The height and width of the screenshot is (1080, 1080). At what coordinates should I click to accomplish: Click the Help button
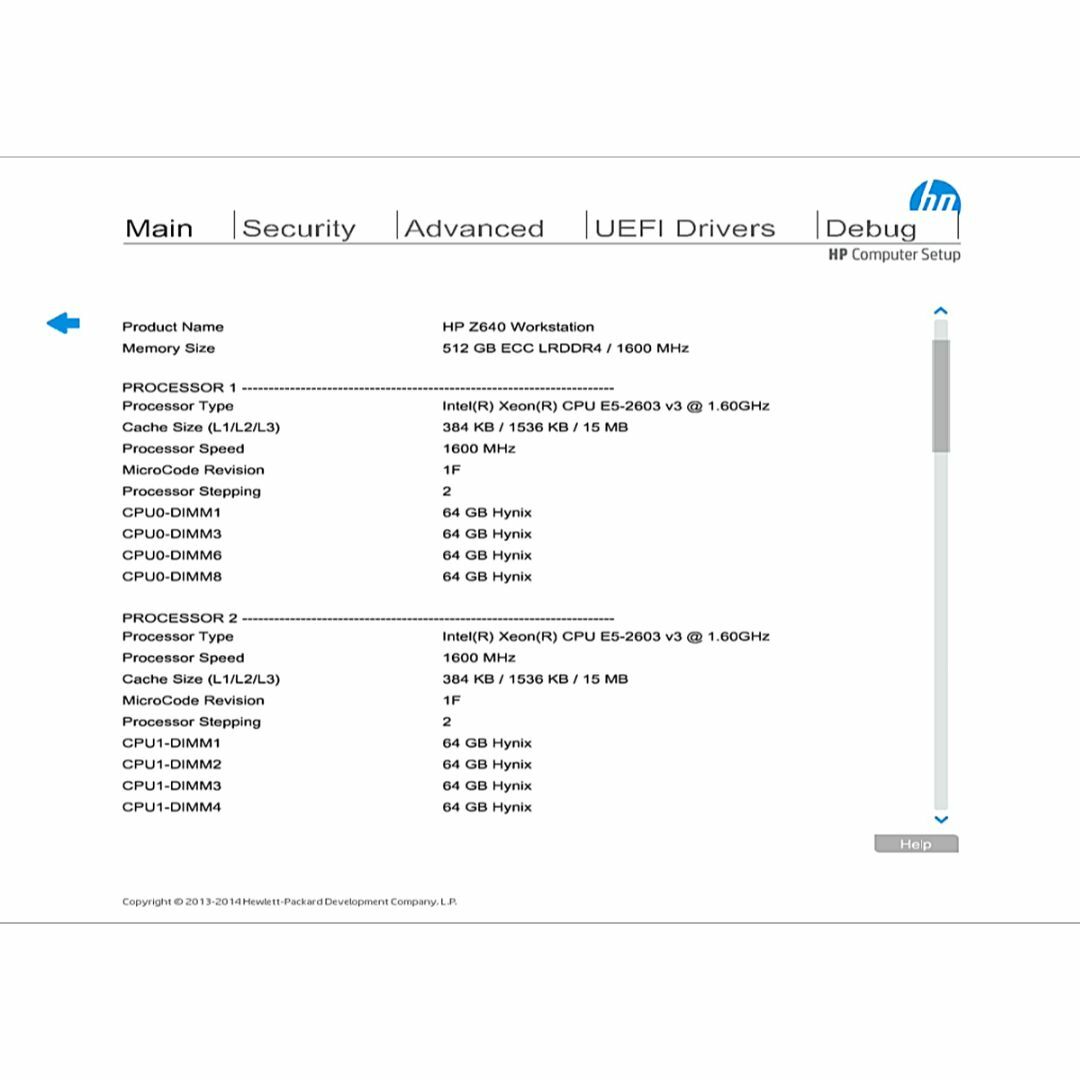pyautogui.click(x=916, y=844)
